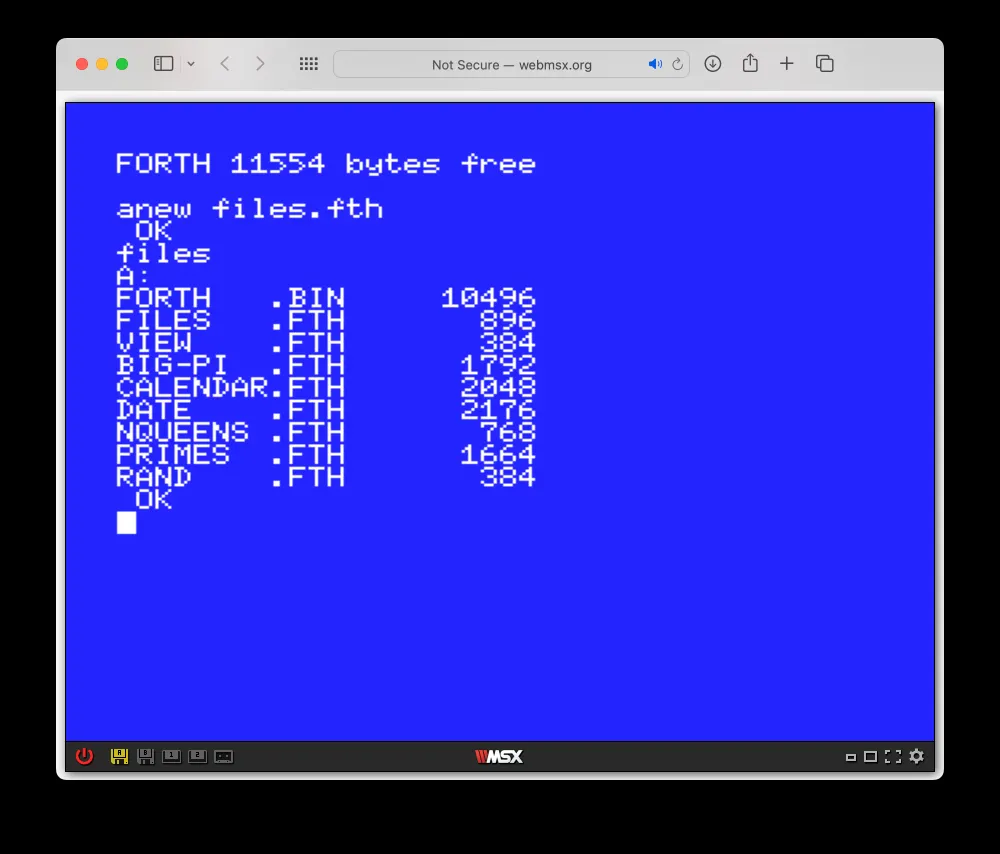Increase emulator screen size with larger box
The height and width of the screenshot is (854, 1000).
(870, 757)
